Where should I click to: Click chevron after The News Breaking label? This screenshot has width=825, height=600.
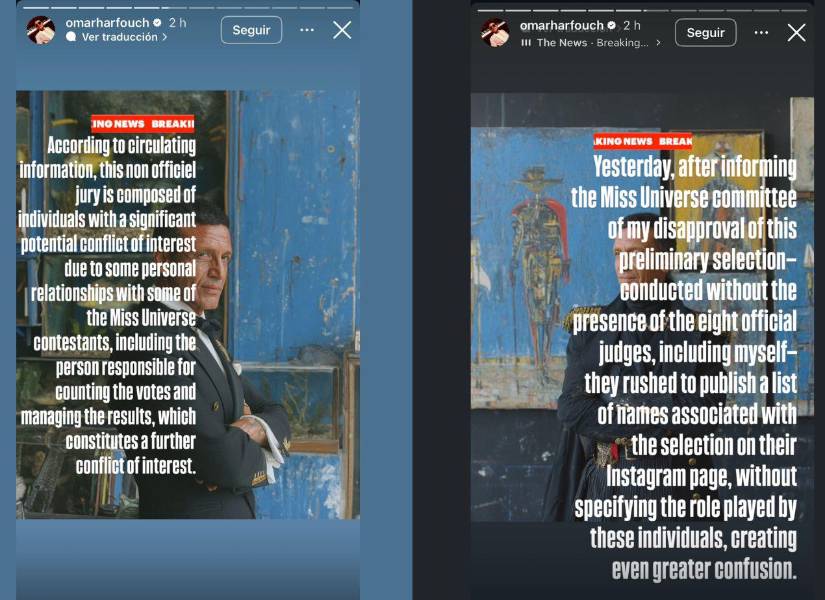tap(658, 43)
